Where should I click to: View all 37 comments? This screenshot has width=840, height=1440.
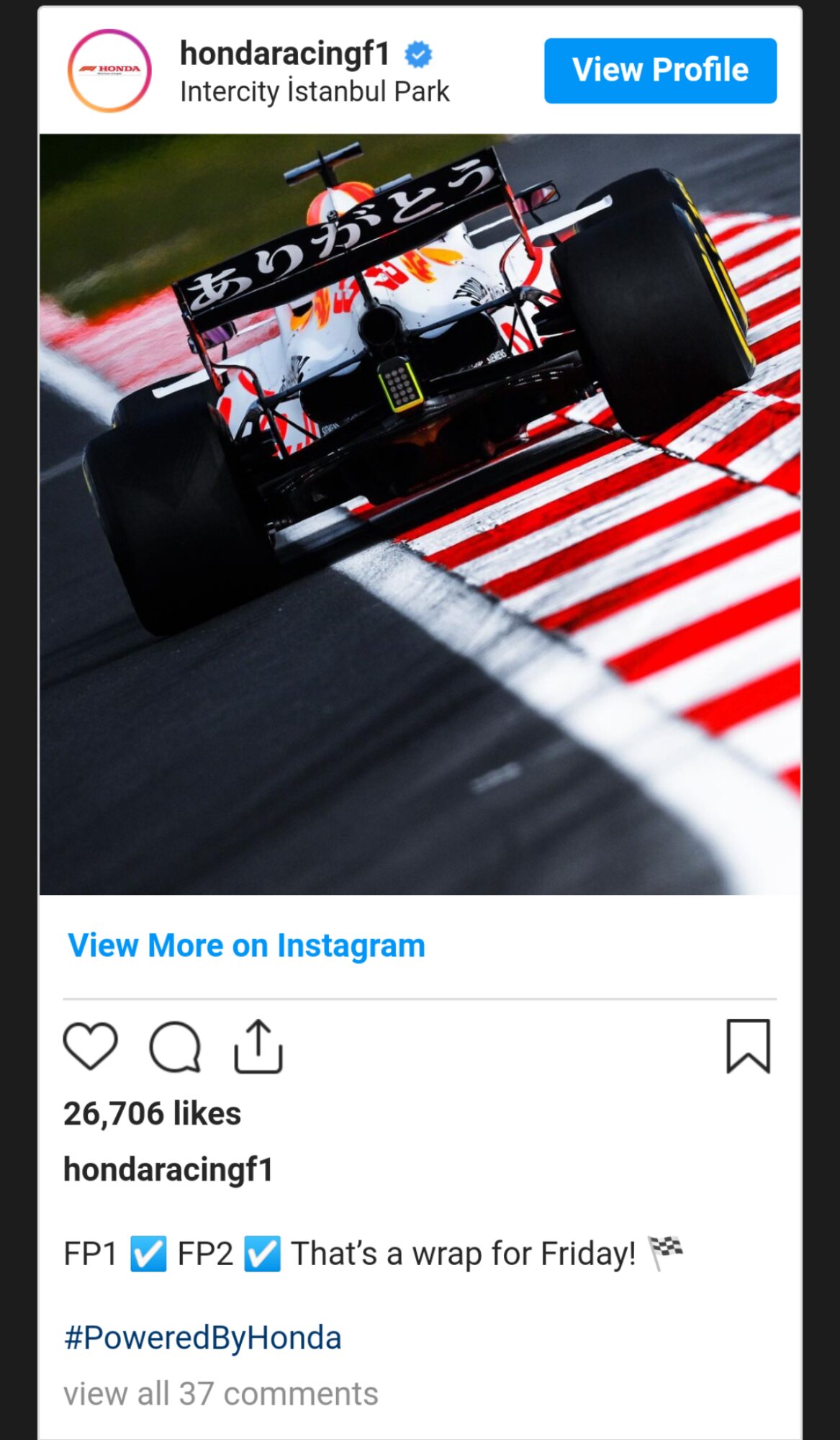220,1394
